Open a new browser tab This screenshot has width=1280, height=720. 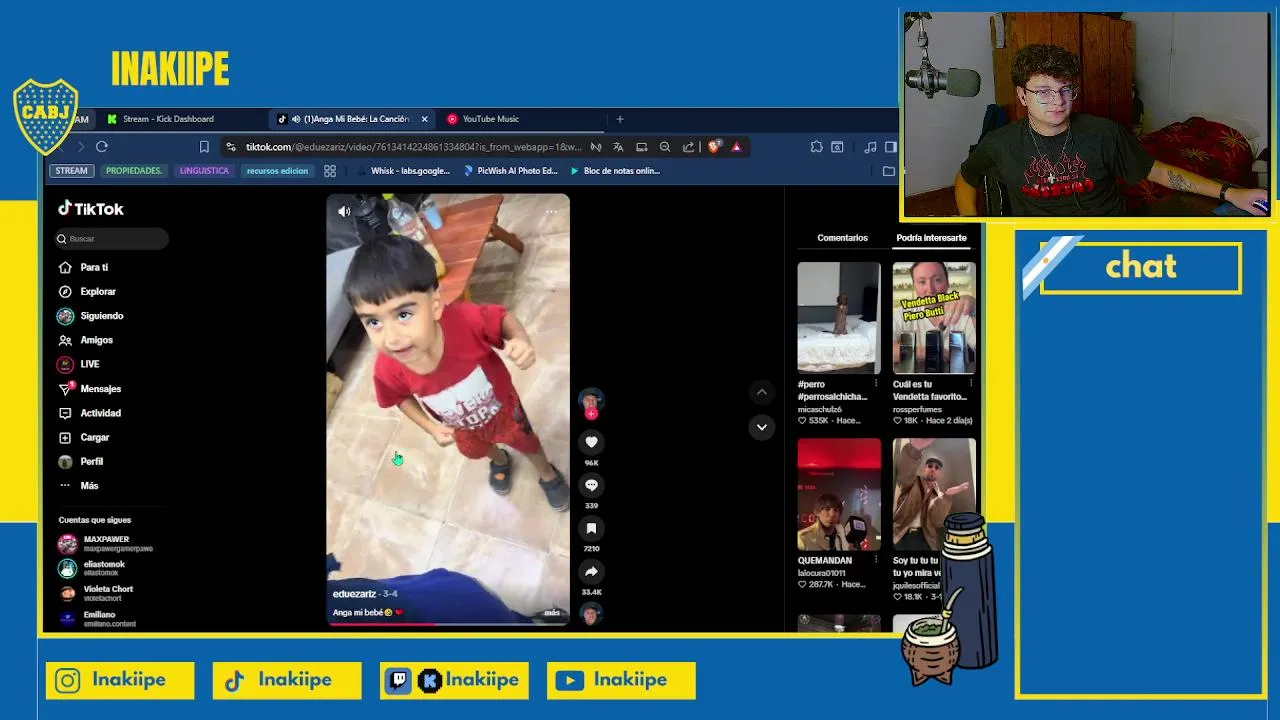pyautogui.click(x=619, y=119)
